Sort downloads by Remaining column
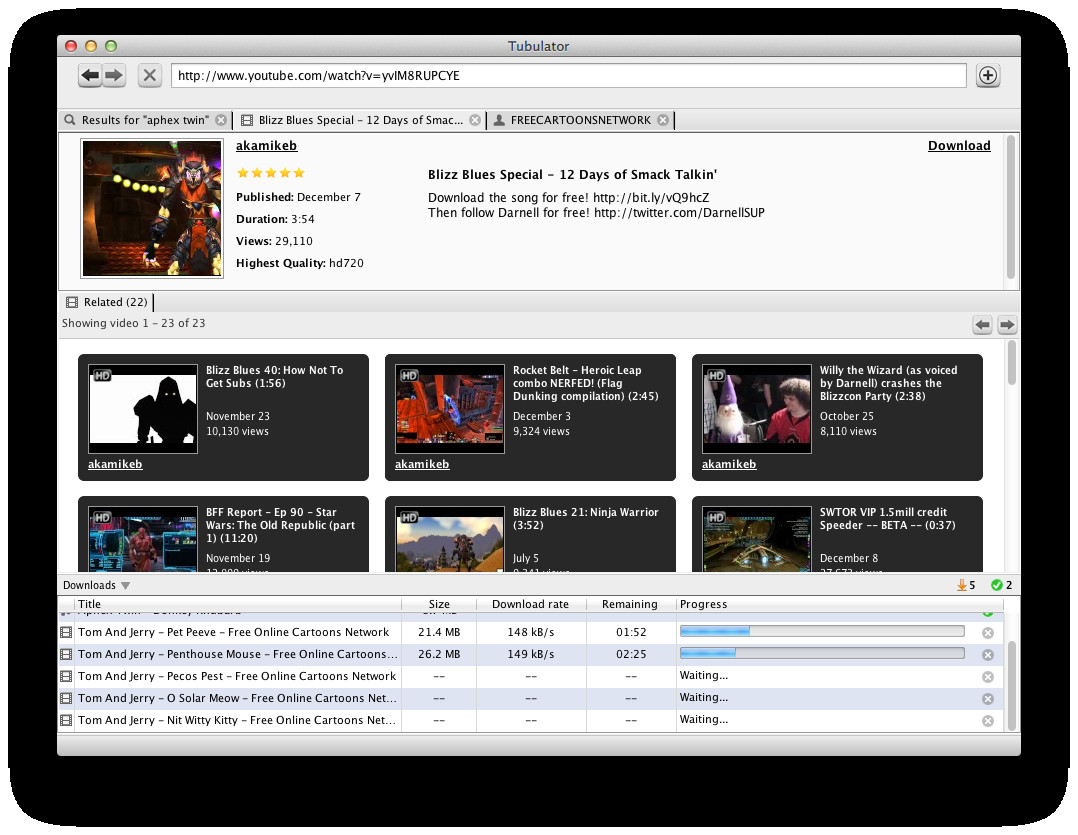This screenshot has width=1078, height=835. point(630,604)
